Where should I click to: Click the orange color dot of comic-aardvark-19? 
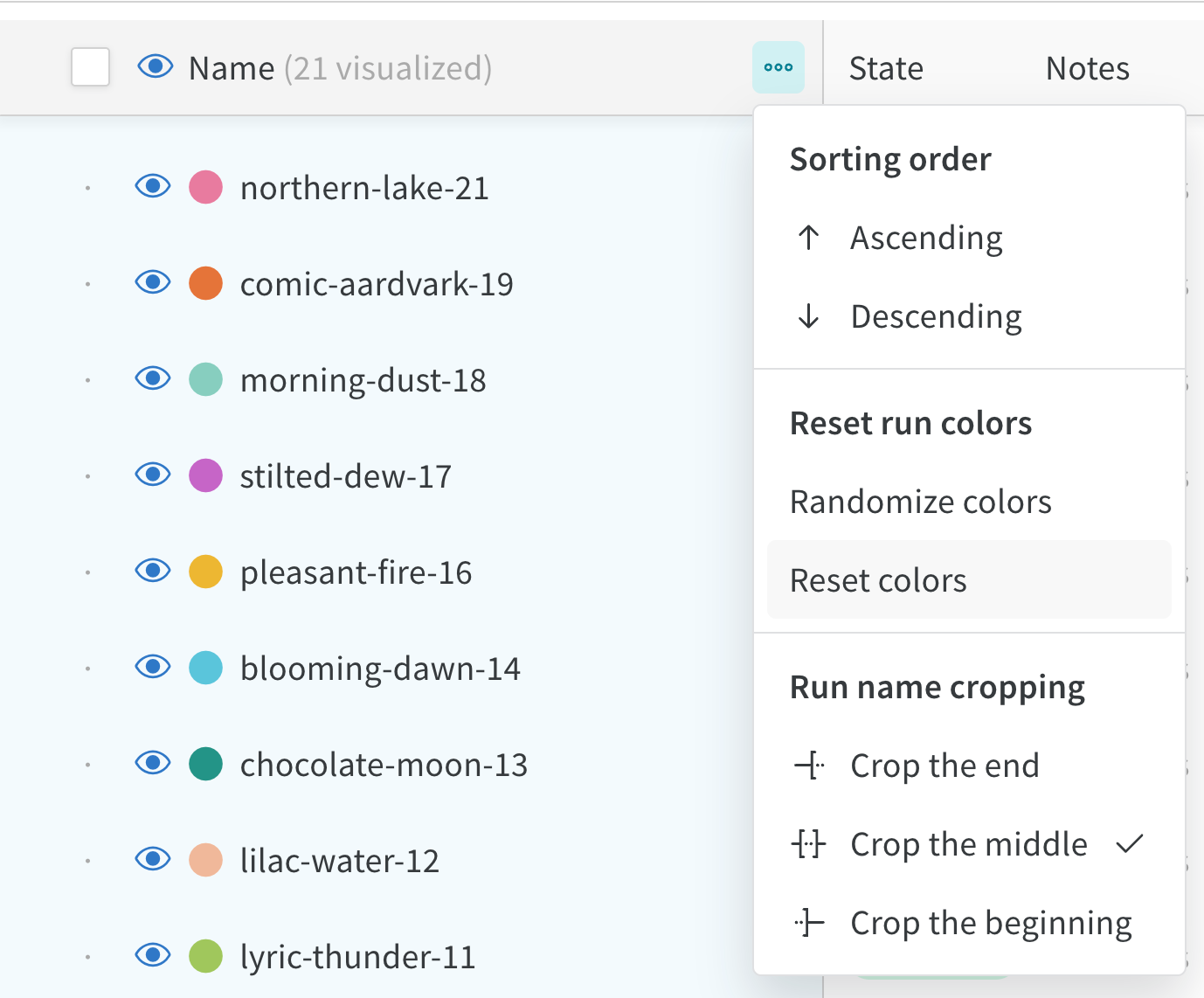(x=205, y=282)
